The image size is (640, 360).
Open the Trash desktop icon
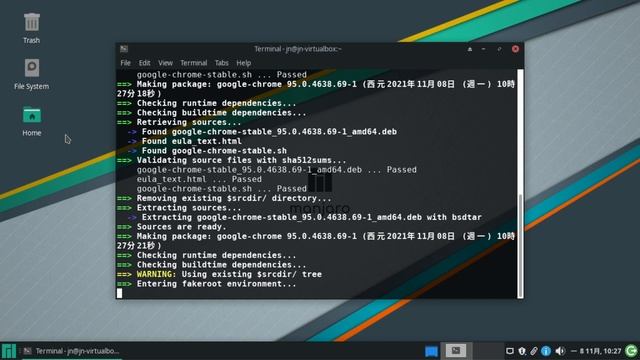31,28
